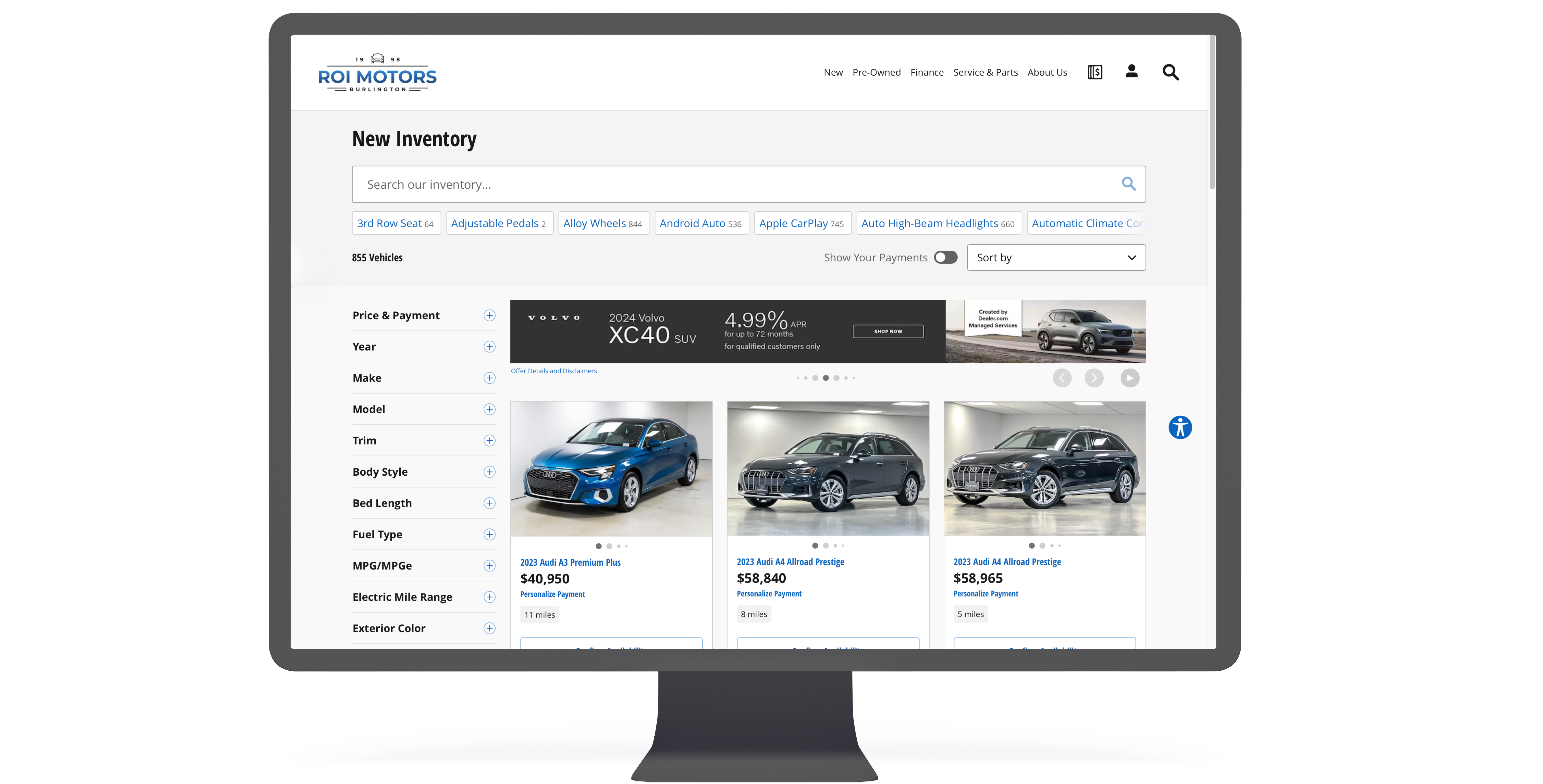The height and width of the screenshot is (784, 1543).
Task: Open the accessibility widget icon
Action: 1180,428
